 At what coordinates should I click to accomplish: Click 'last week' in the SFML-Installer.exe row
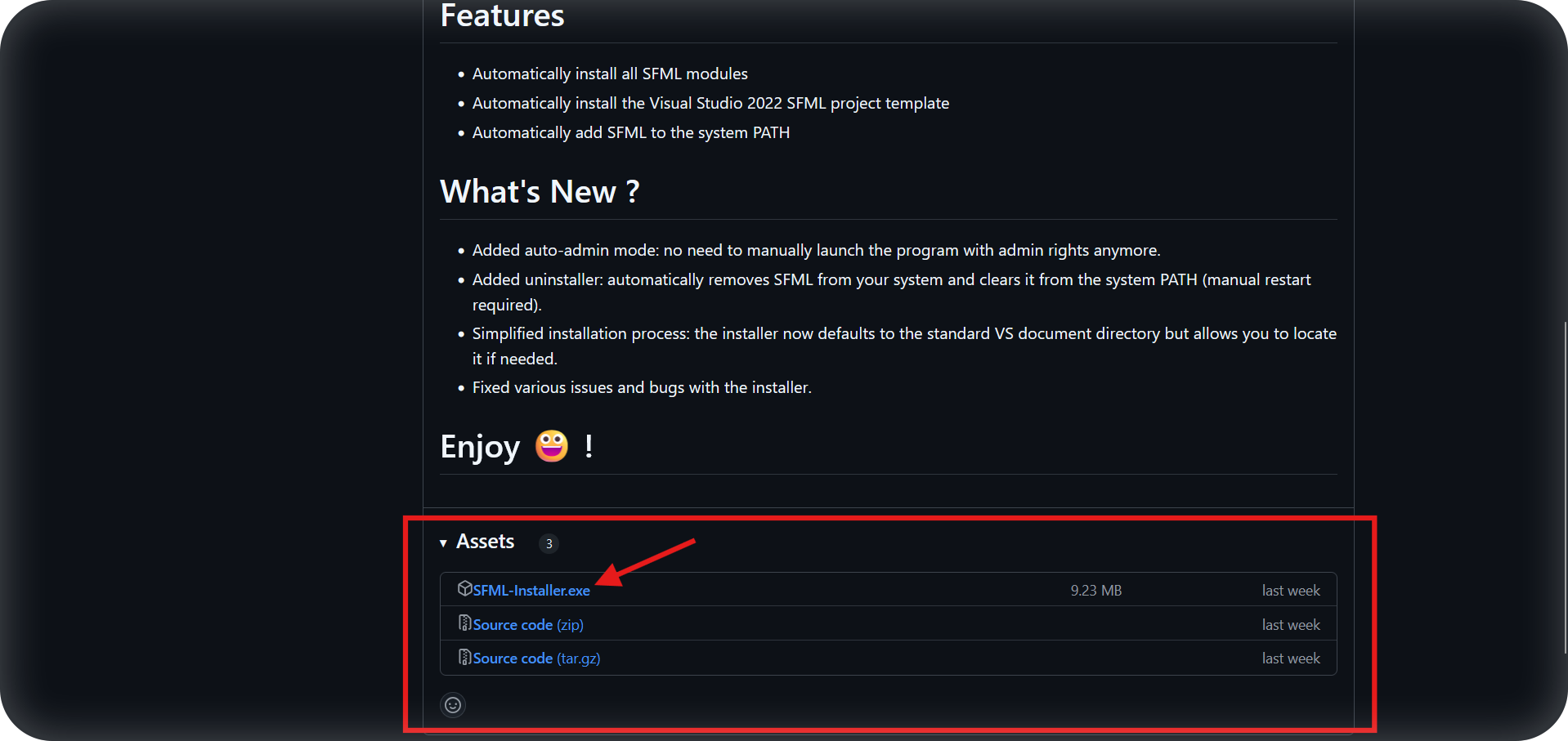pyautogui.click(x=1291, y=591)
